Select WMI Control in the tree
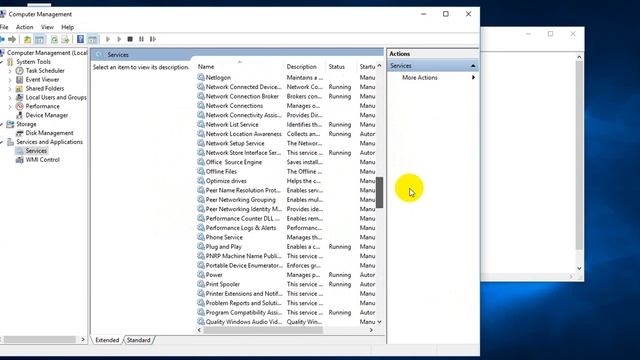Image resolution: width=640 pixels, height=360 pixels. click(42, 160)
